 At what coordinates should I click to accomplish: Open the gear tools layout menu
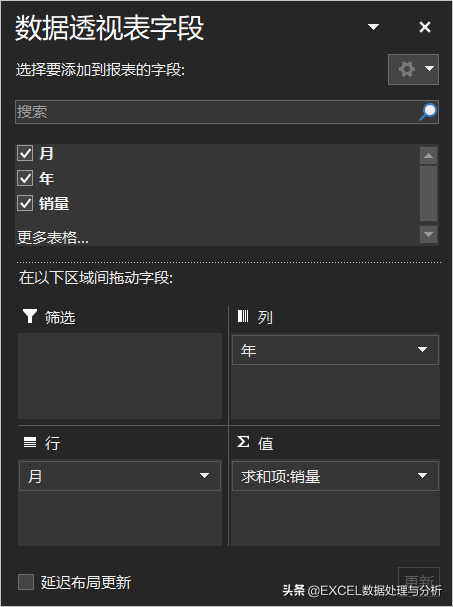(x=413, y=69)
